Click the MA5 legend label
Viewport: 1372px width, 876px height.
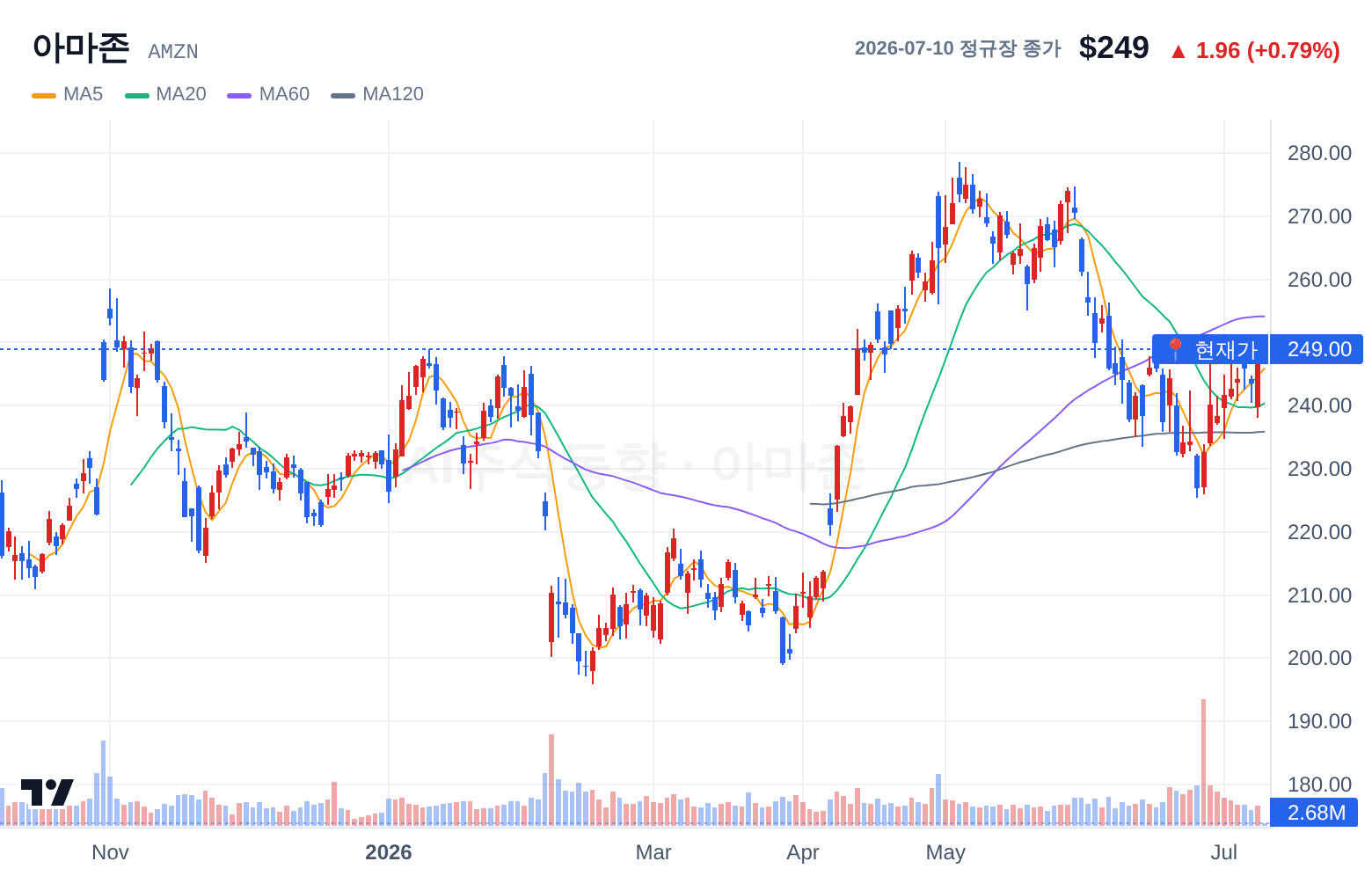[84, 94]
